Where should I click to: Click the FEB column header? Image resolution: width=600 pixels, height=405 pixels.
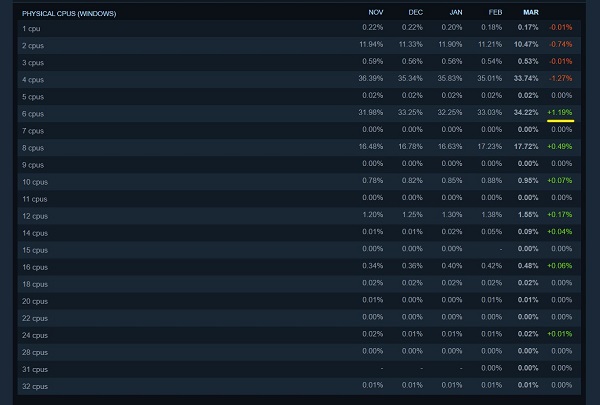coord(495,12)
